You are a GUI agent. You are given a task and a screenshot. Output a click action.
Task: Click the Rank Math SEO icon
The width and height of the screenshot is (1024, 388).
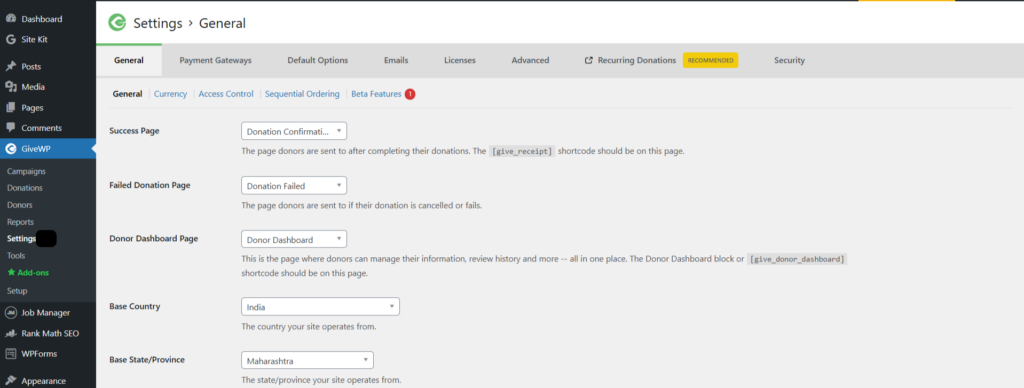click(x=10, y=333)
